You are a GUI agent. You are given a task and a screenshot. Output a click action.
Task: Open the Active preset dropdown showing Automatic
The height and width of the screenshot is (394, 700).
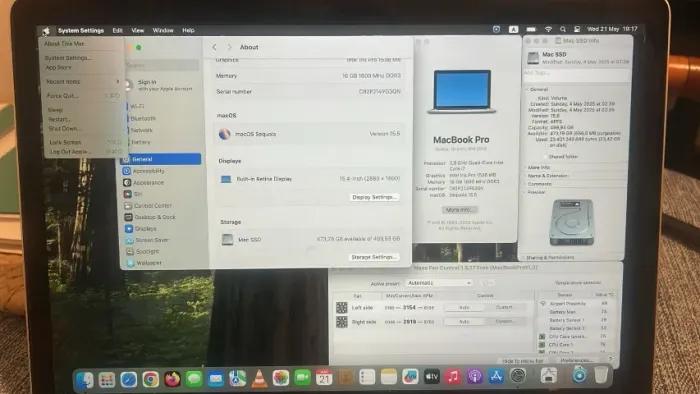[438, 283]
